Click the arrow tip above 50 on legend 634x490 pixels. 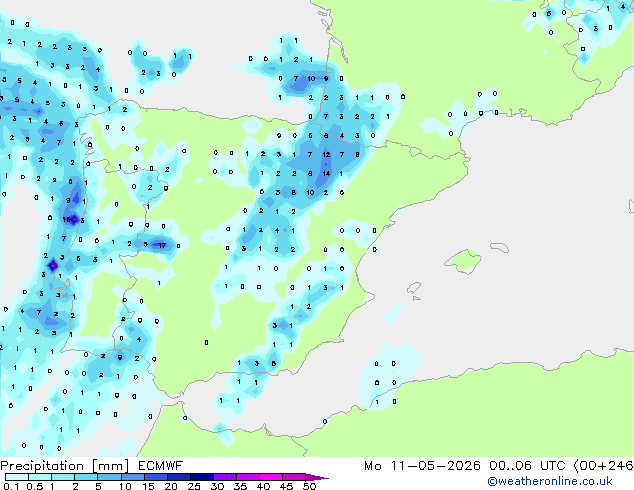(317, 477)
